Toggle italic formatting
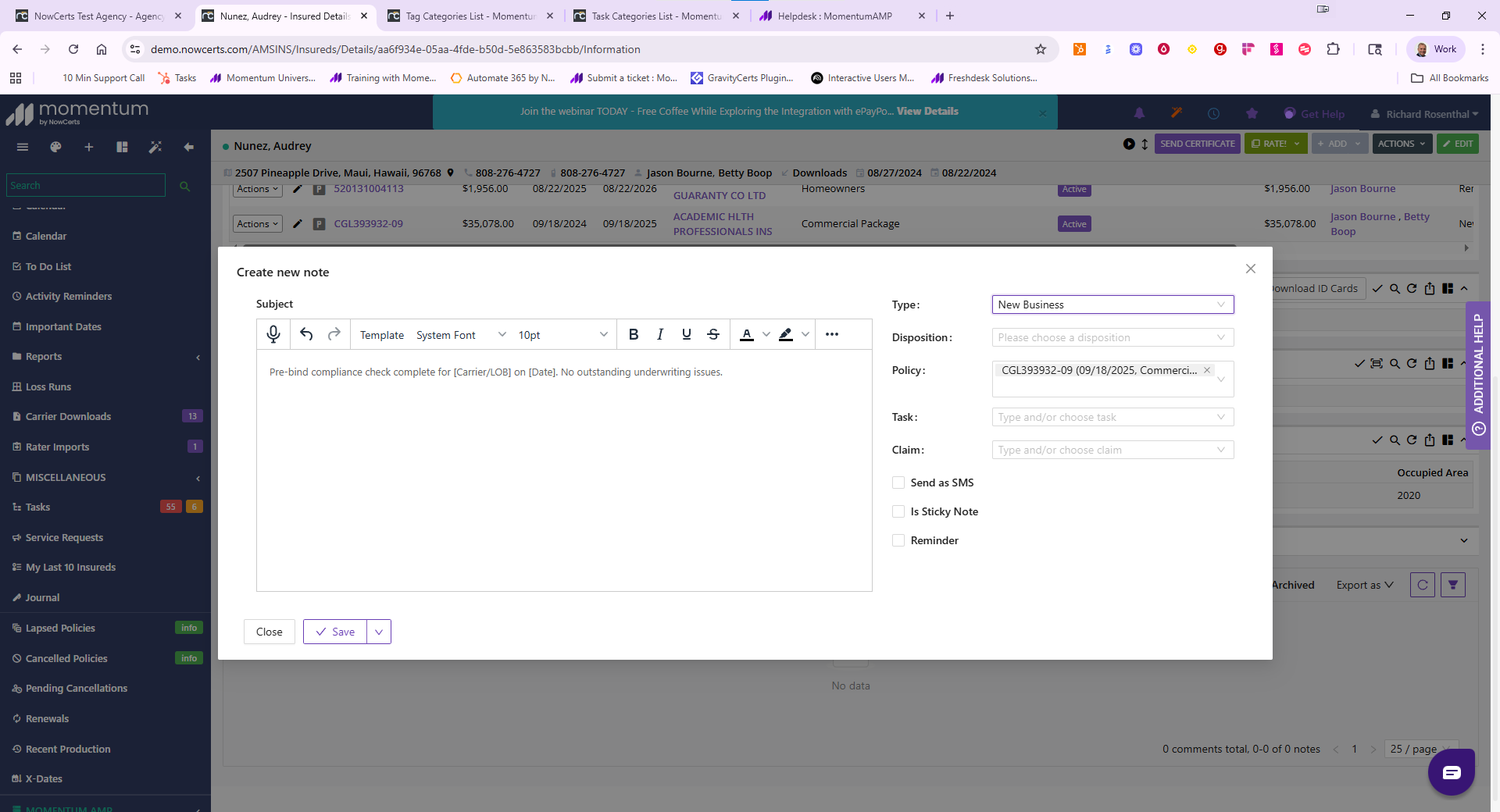 click(x=660, y=334)
